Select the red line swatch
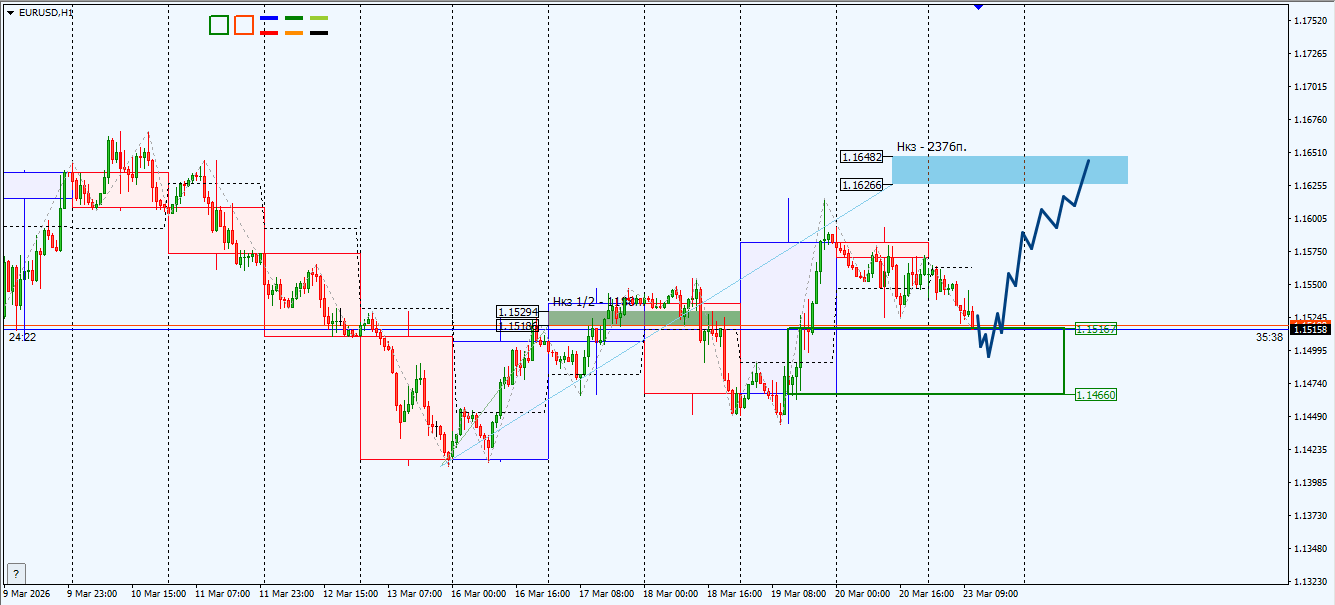Screen dimensions: 1335x605 pyautogui.click(x=269, y=33)
